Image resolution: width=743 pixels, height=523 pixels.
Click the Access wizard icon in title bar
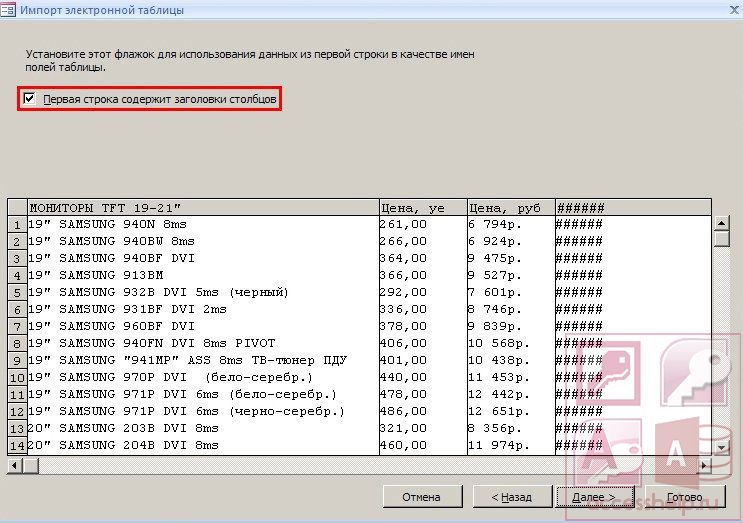pyautogui.click(x=8, y=9)
